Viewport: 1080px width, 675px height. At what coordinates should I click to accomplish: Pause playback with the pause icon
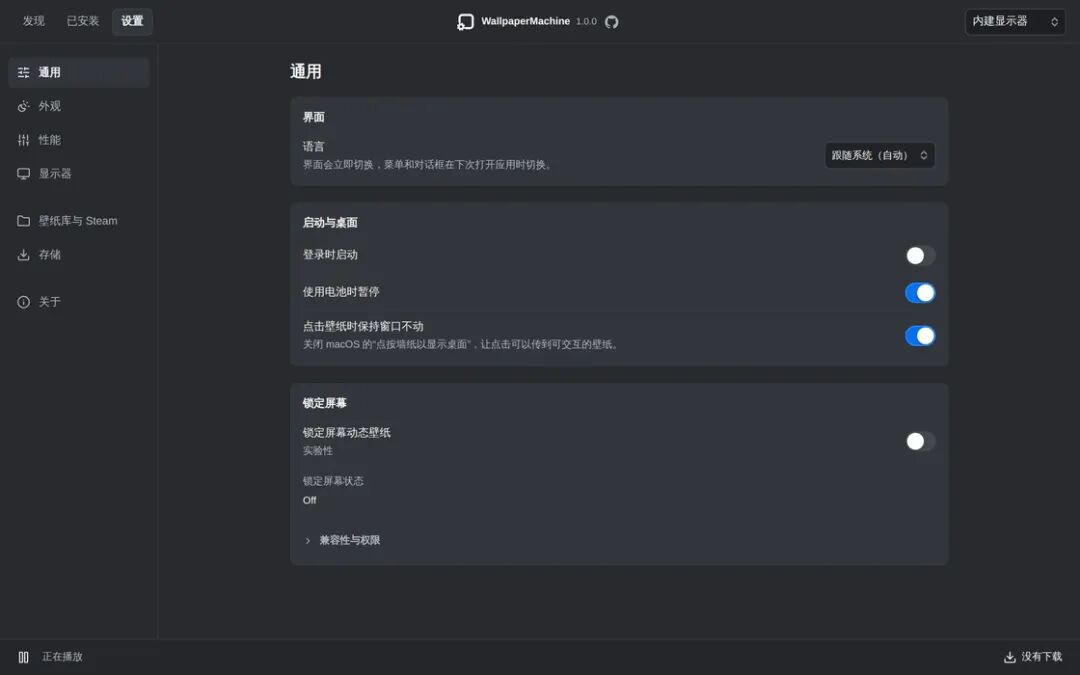(23, 657)
